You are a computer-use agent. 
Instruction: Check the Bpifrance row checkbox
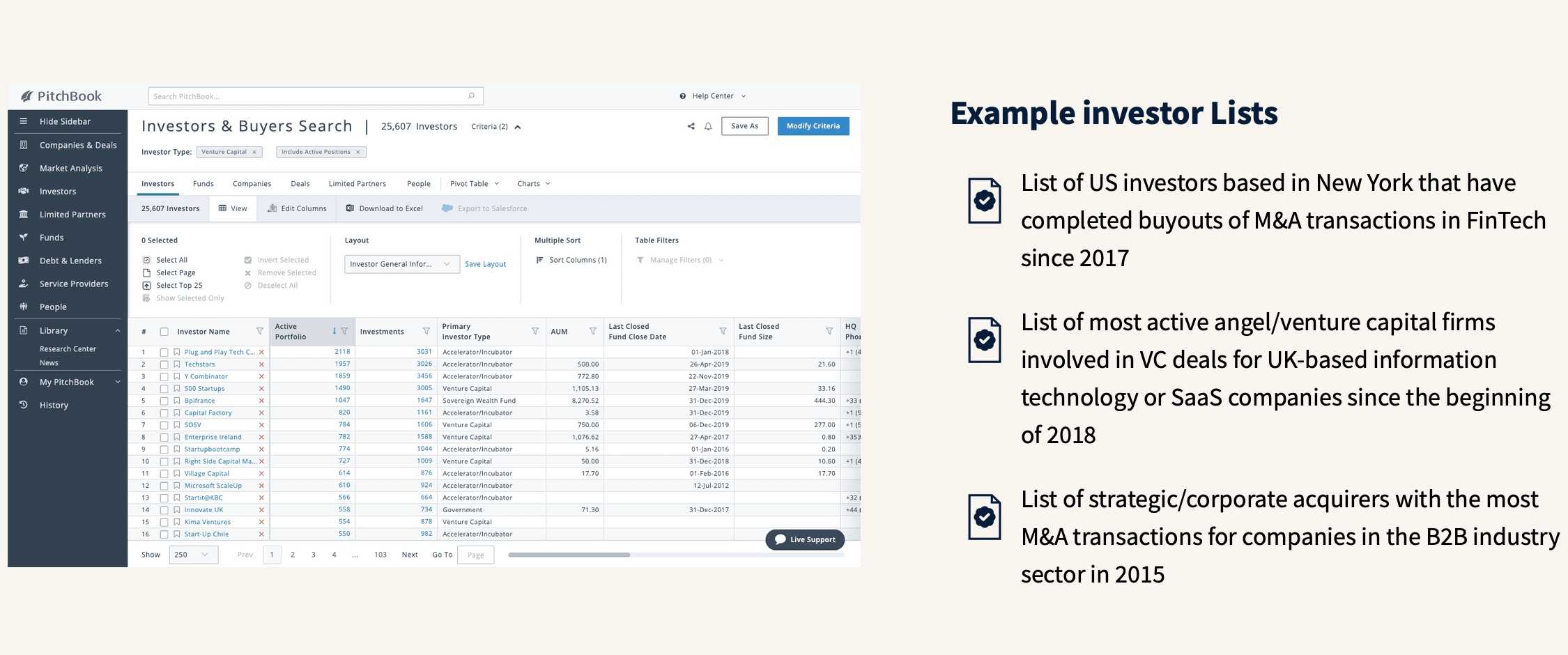tap(164, 401)
